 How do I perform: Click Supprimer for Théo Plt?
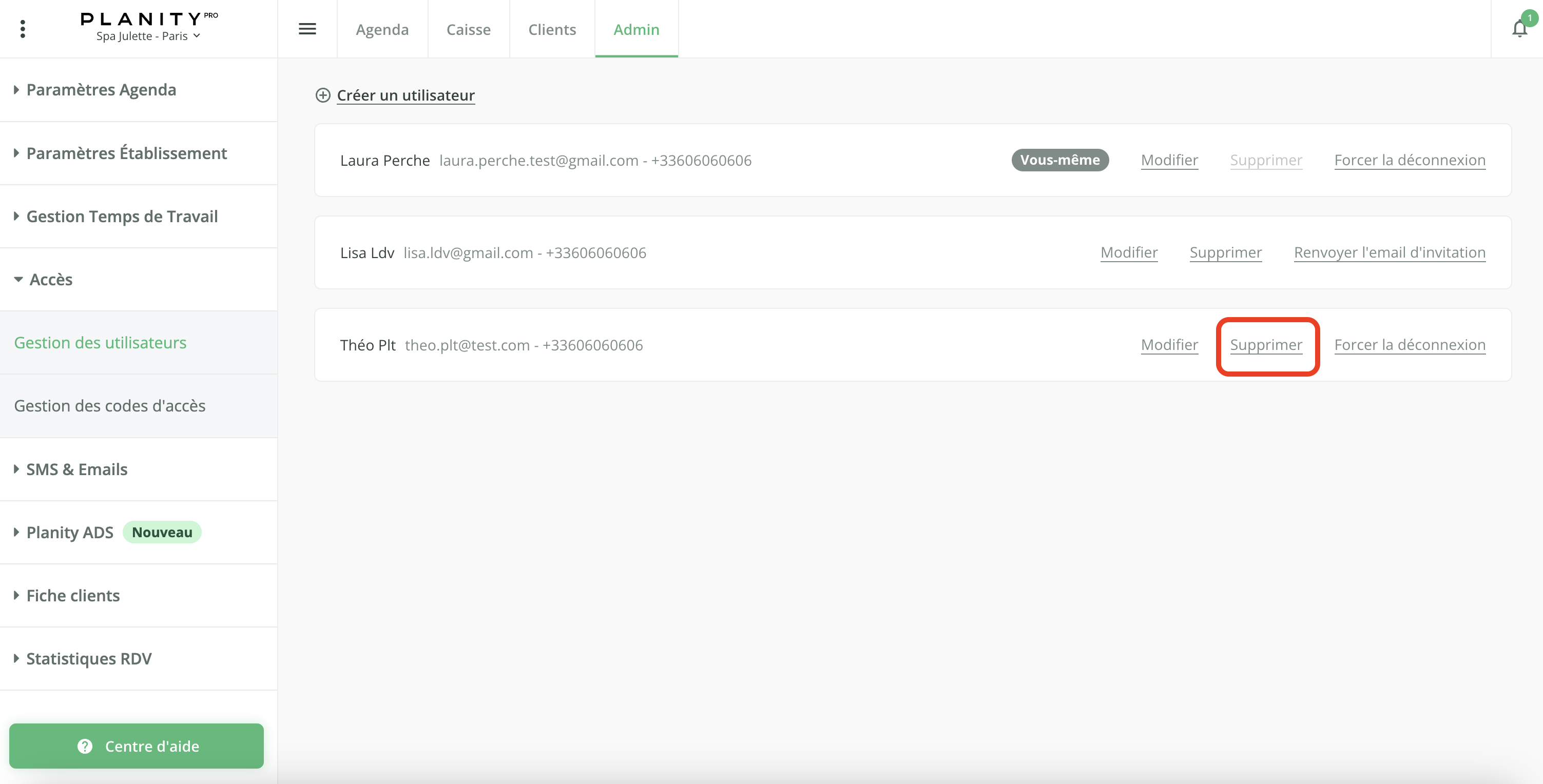click(1266, 345)
